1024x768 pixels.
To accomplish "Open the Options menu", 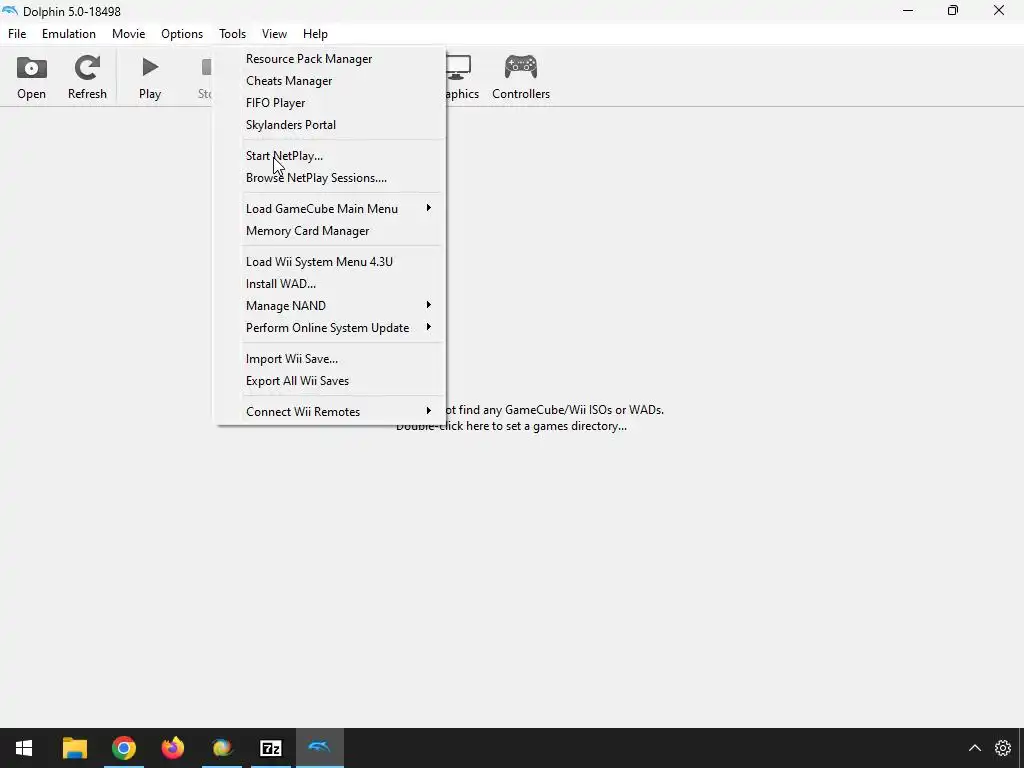I will pos(182,34).
